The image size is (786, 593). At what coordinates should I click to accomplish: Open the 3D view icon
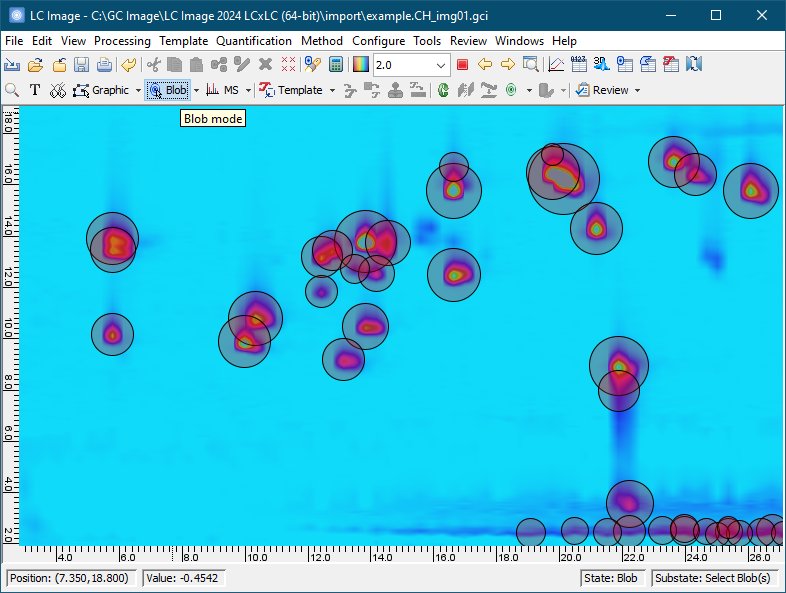tap(601, 65)
